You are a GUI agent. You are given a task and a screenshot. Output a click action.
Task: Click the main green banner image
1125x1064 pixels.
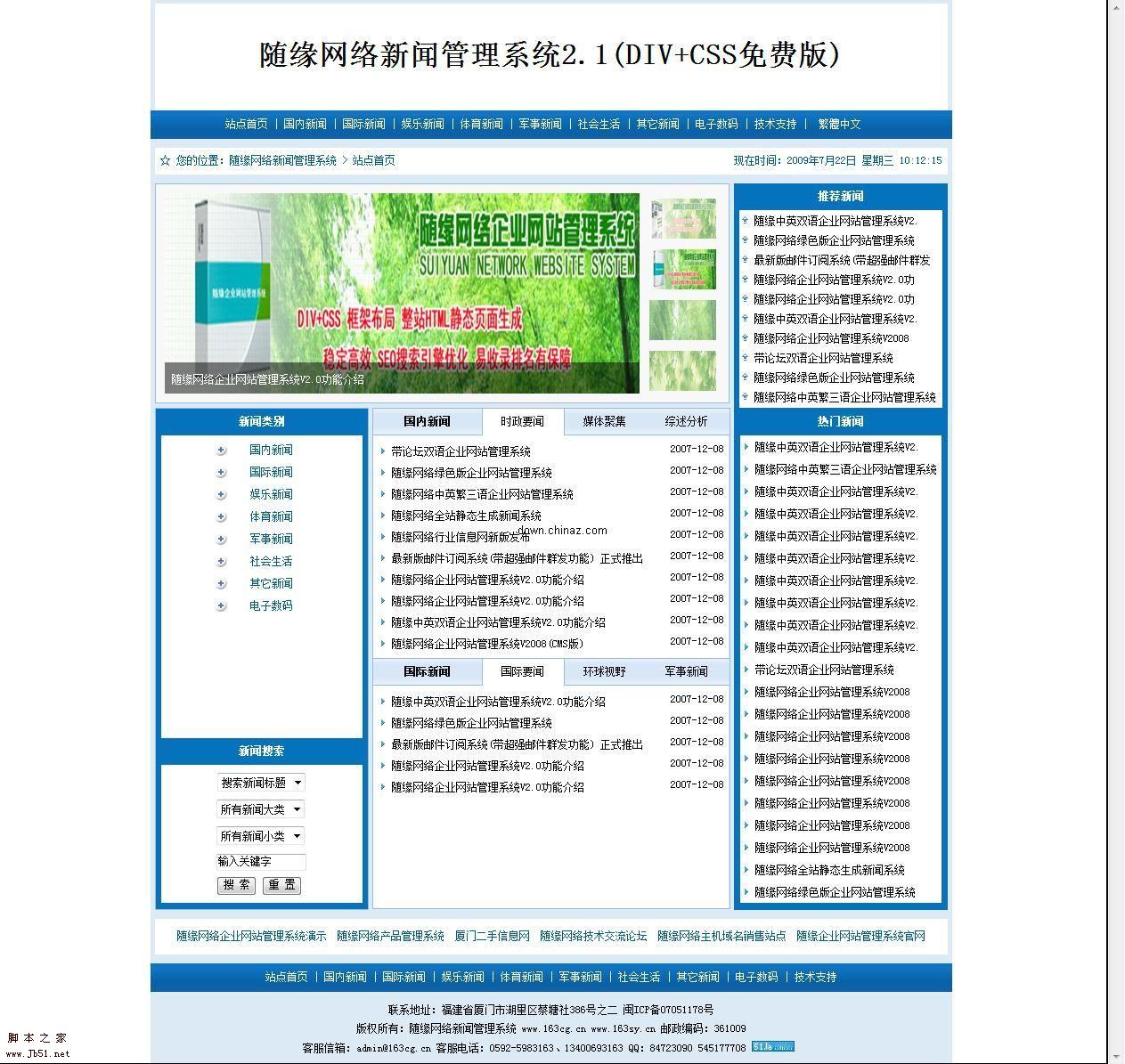click(402, 293)
